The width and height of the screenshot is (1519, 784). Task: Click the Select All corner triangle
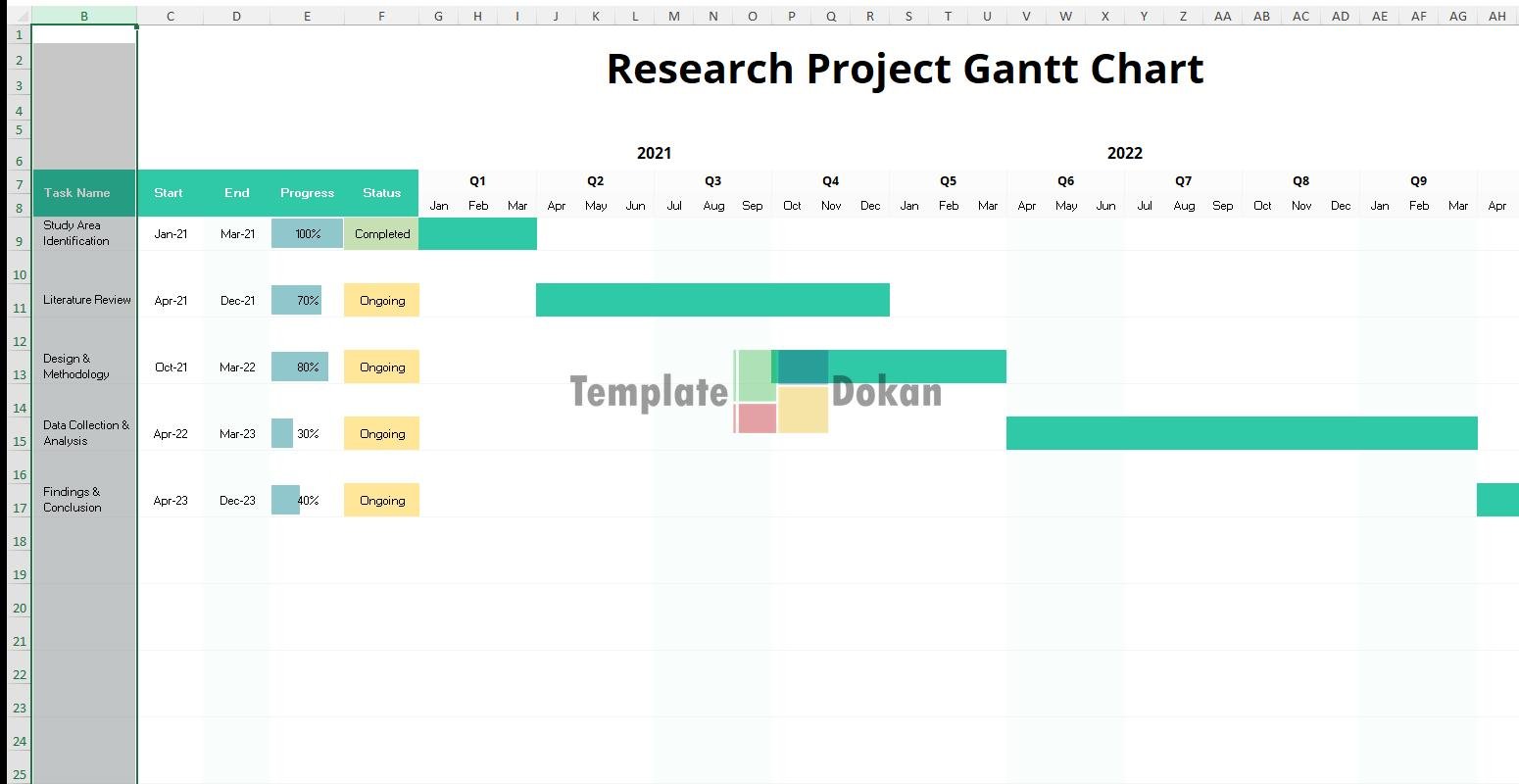coord(20,17)
